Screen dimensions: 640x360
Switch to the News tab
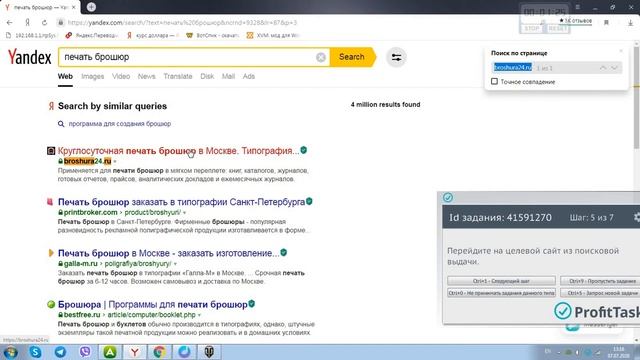coord(147,76)
